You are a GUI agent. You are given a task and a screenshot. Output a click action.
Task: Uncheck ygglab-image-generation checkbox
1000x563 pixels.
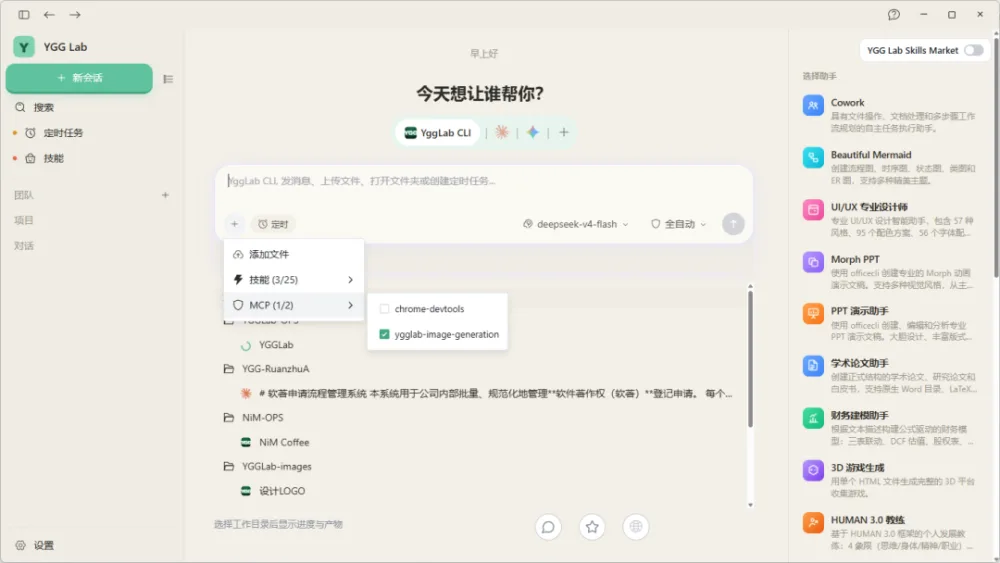point(384,334)
